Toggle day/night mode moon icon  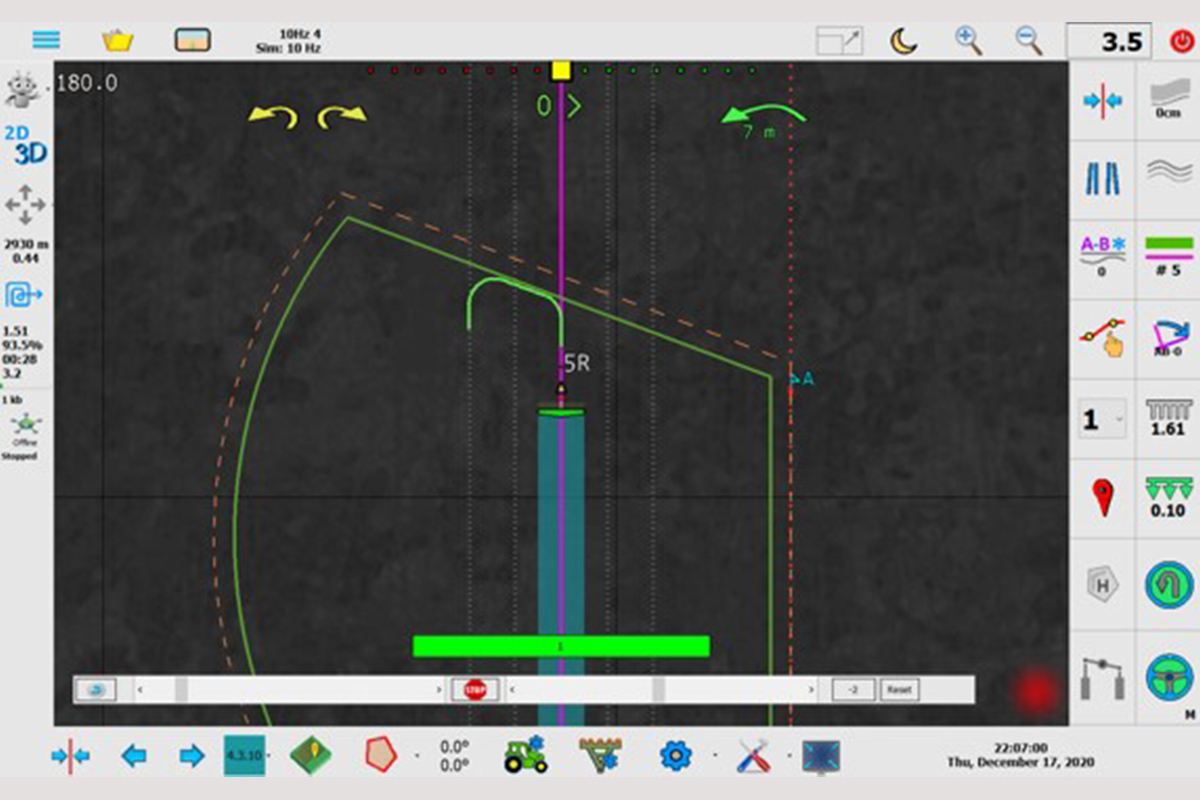click(904, 41)
